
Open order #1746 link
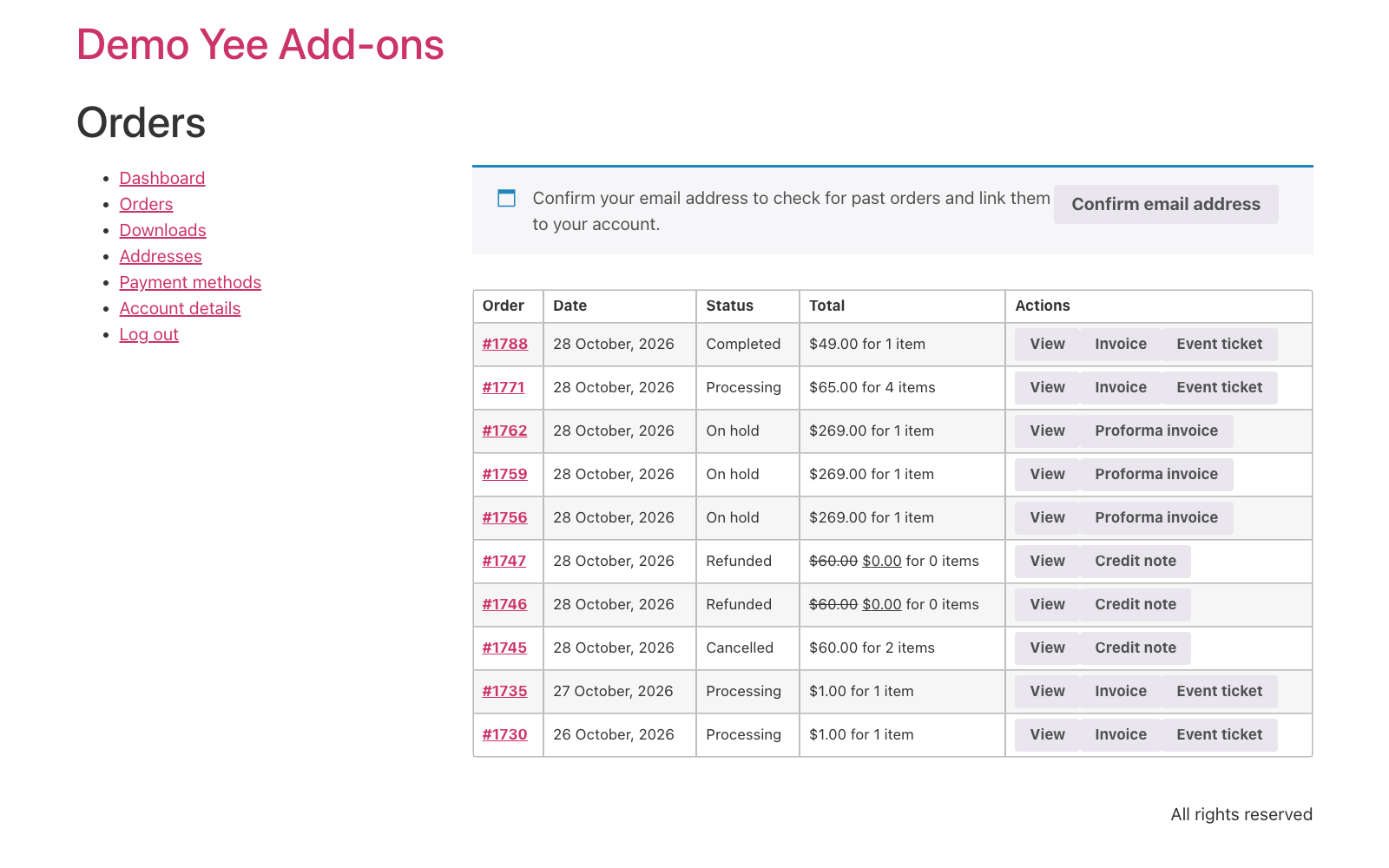click(x=504, y=604)
